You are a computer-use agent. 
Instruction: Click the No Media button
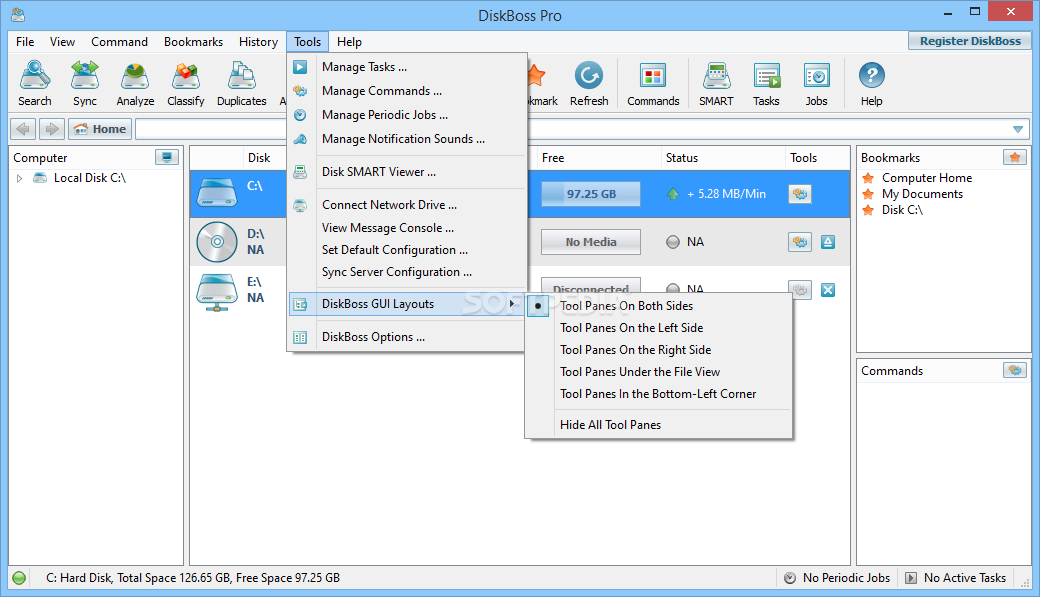(x=591, y=242)
